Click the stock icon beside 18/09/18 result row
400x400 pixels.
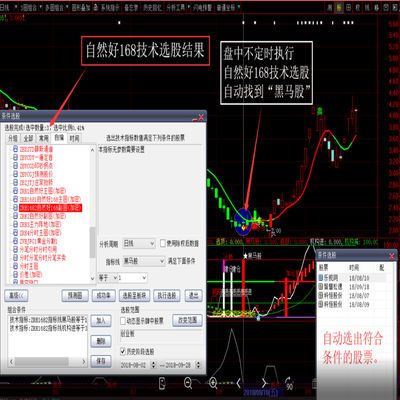pyautogui.click(x=321, y=286)
